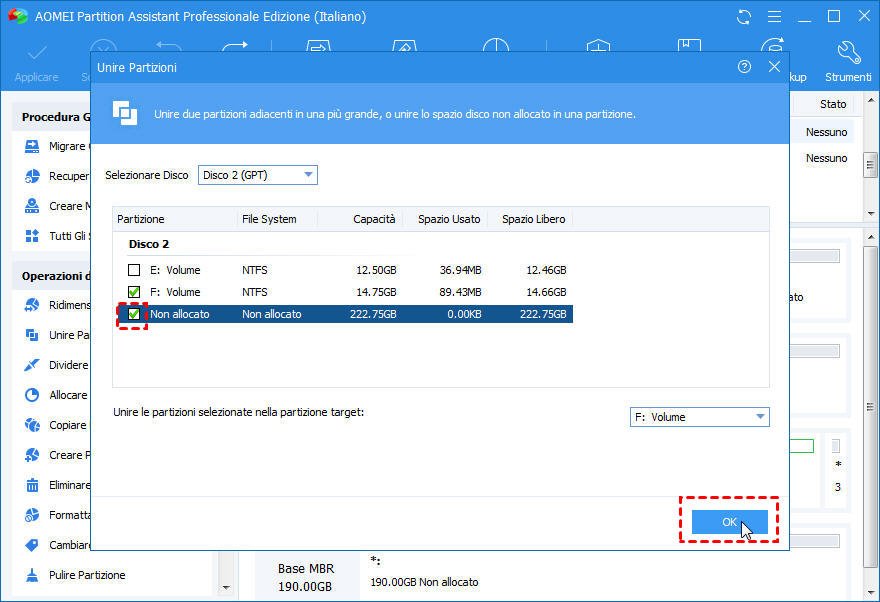
Task: Click the Capacità column header
Action: [374, 219]
